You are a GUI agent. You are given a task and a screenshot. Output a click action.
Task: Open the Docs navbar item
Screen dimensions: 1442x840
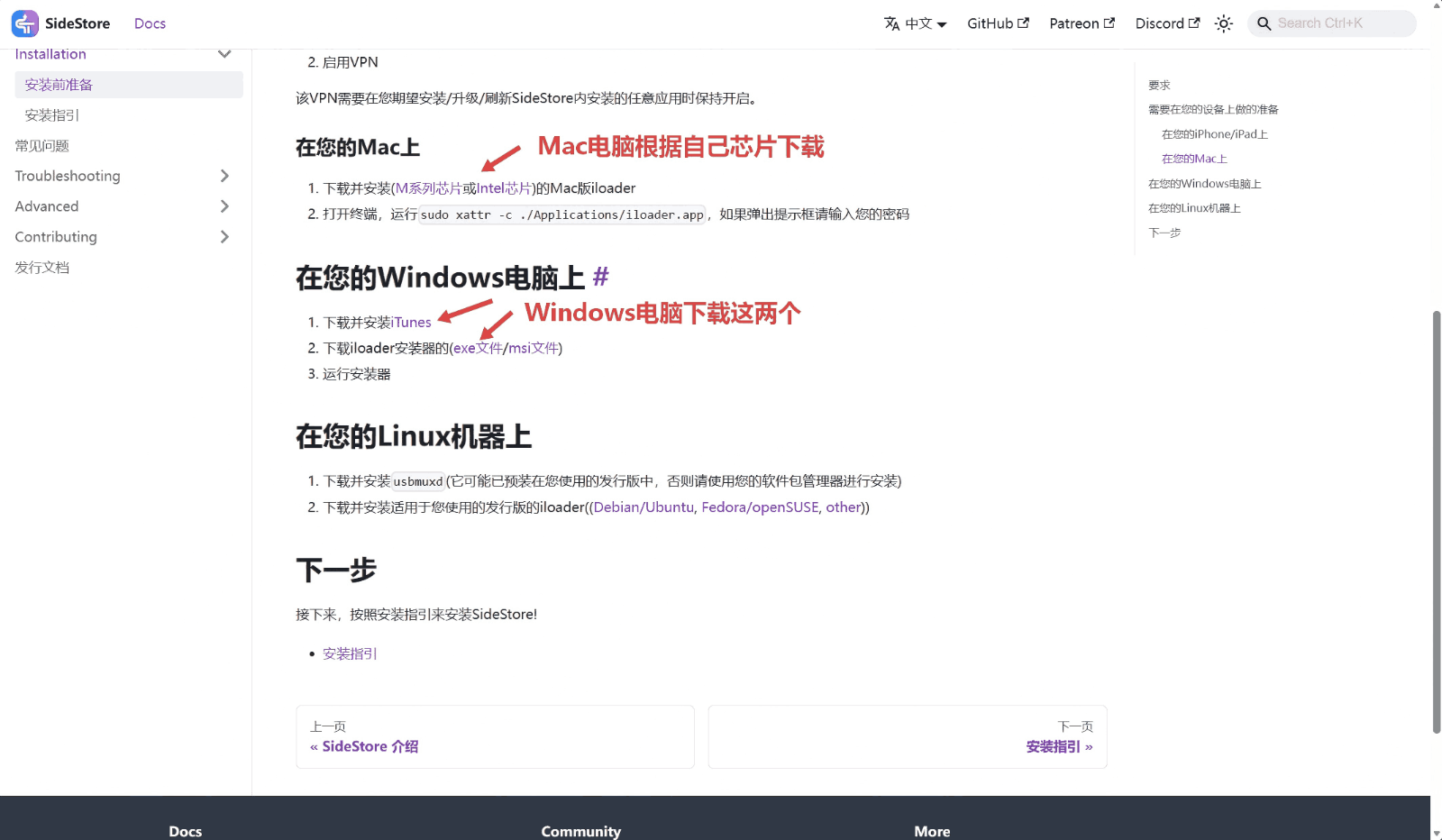tap(150, 23)
